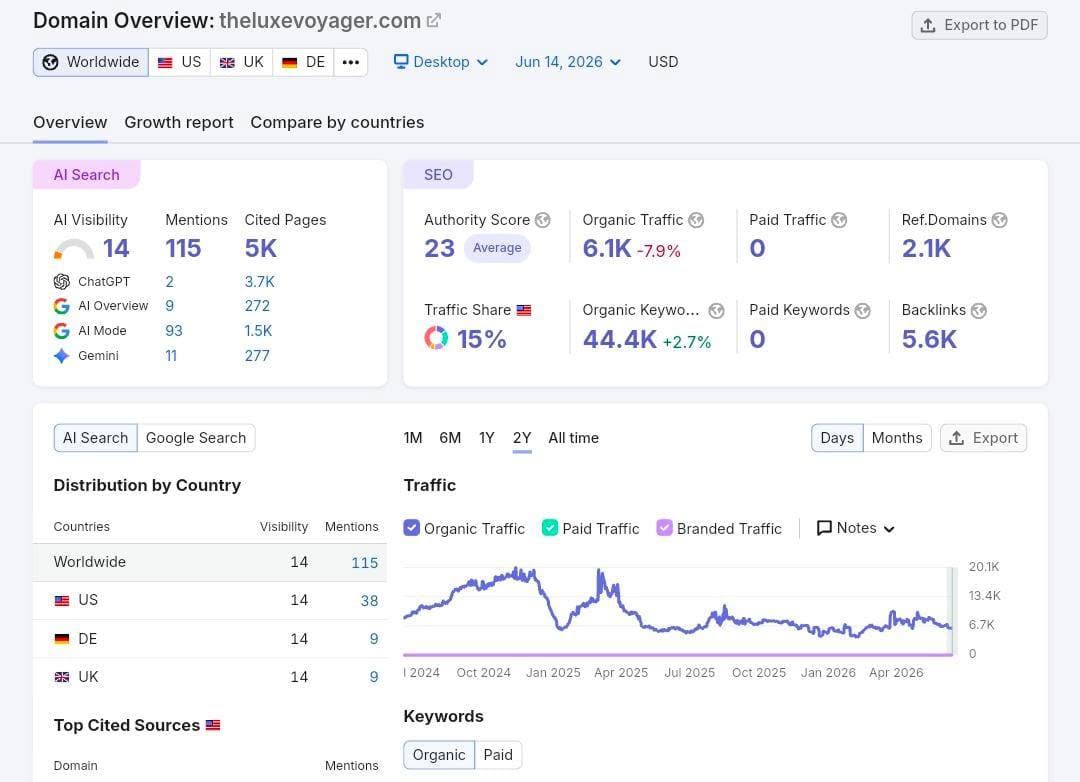Switch to Compare by countries tab
Image resolution: width=1080 pixels, height=782 pixels.
point(338,123)
